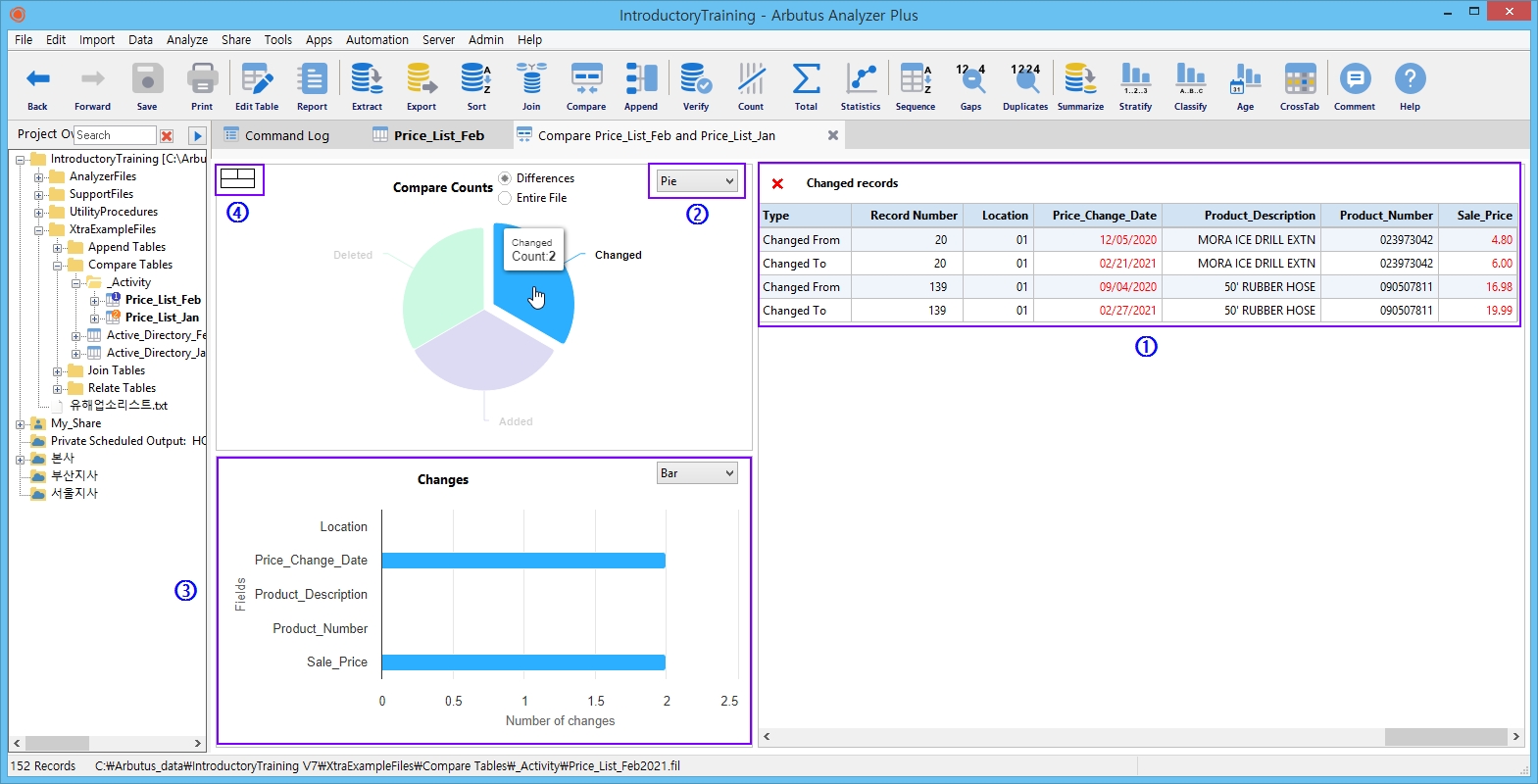Open the Automation menu
Image resolution: width=1538 pixels, height=784 pixels.
pos(377,40)
